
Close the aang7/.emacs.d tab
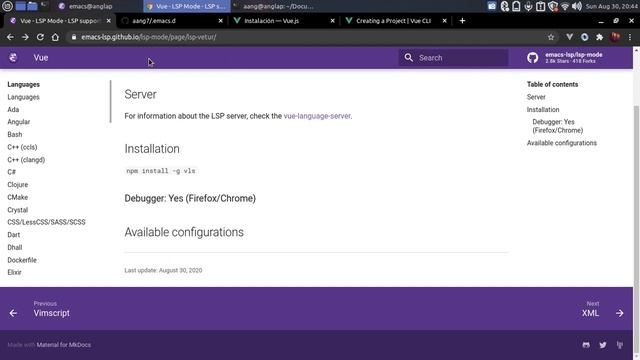click(220, 21)
